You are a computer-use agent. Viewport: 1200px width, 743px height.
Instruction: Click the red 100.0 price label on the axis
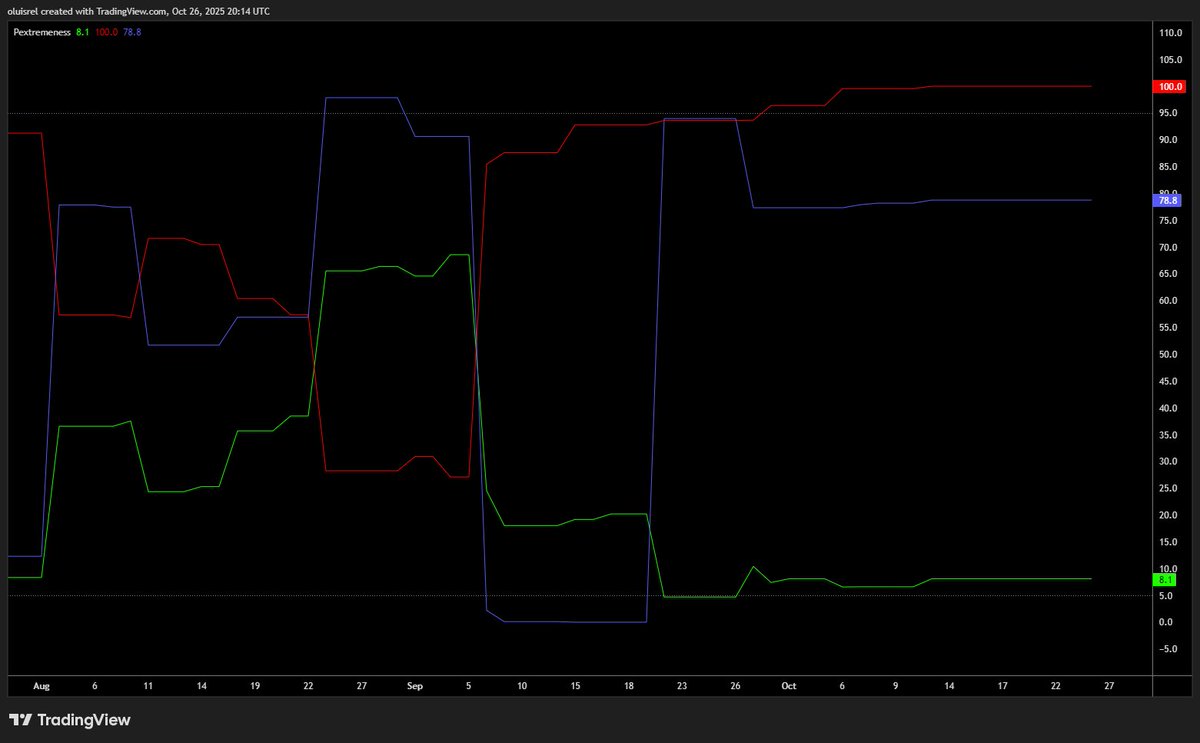[1169, 87]
